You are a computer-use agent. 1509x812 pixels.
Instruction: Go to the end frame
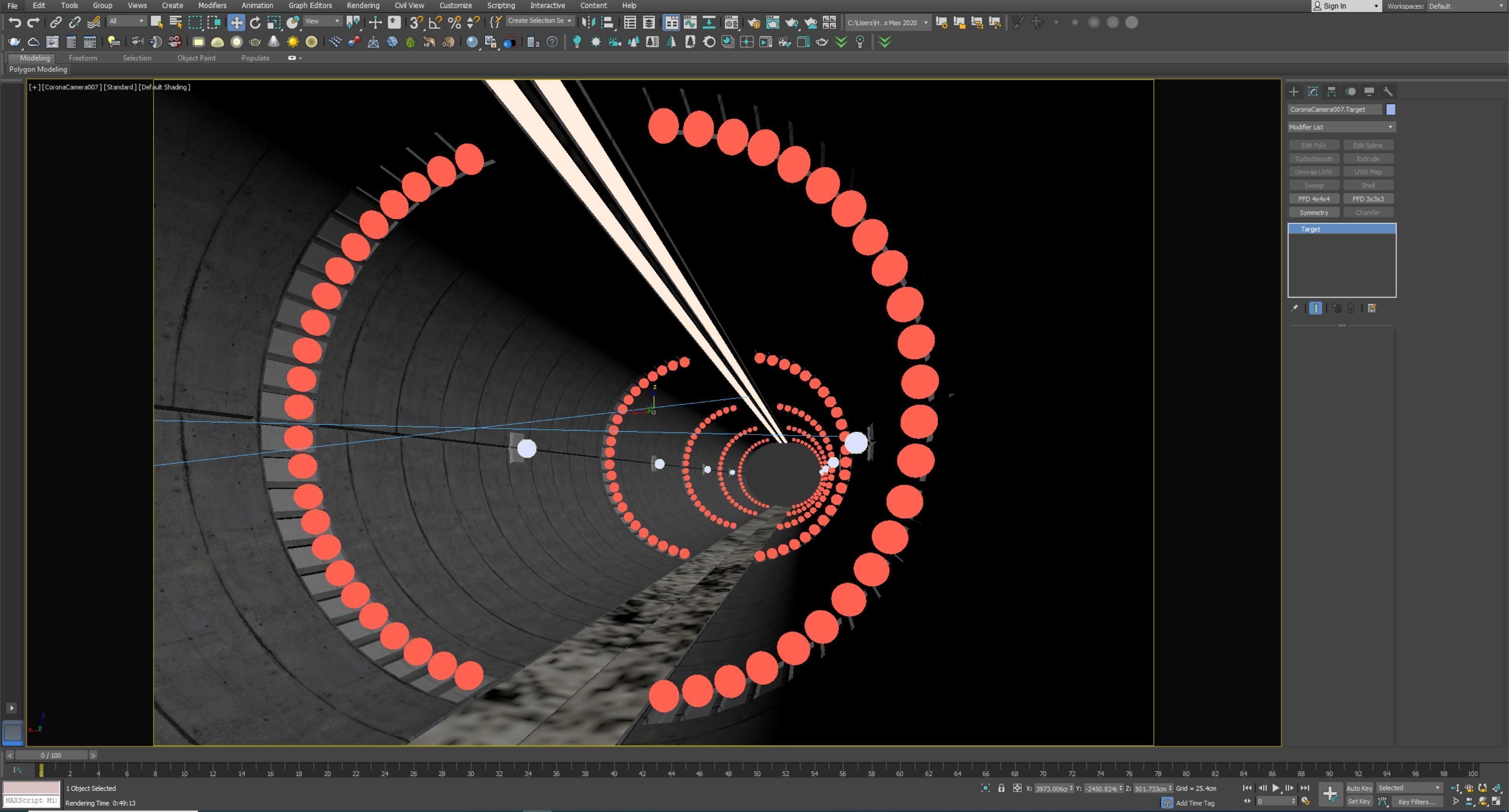pyautogui.click(x=1305, y=788)
